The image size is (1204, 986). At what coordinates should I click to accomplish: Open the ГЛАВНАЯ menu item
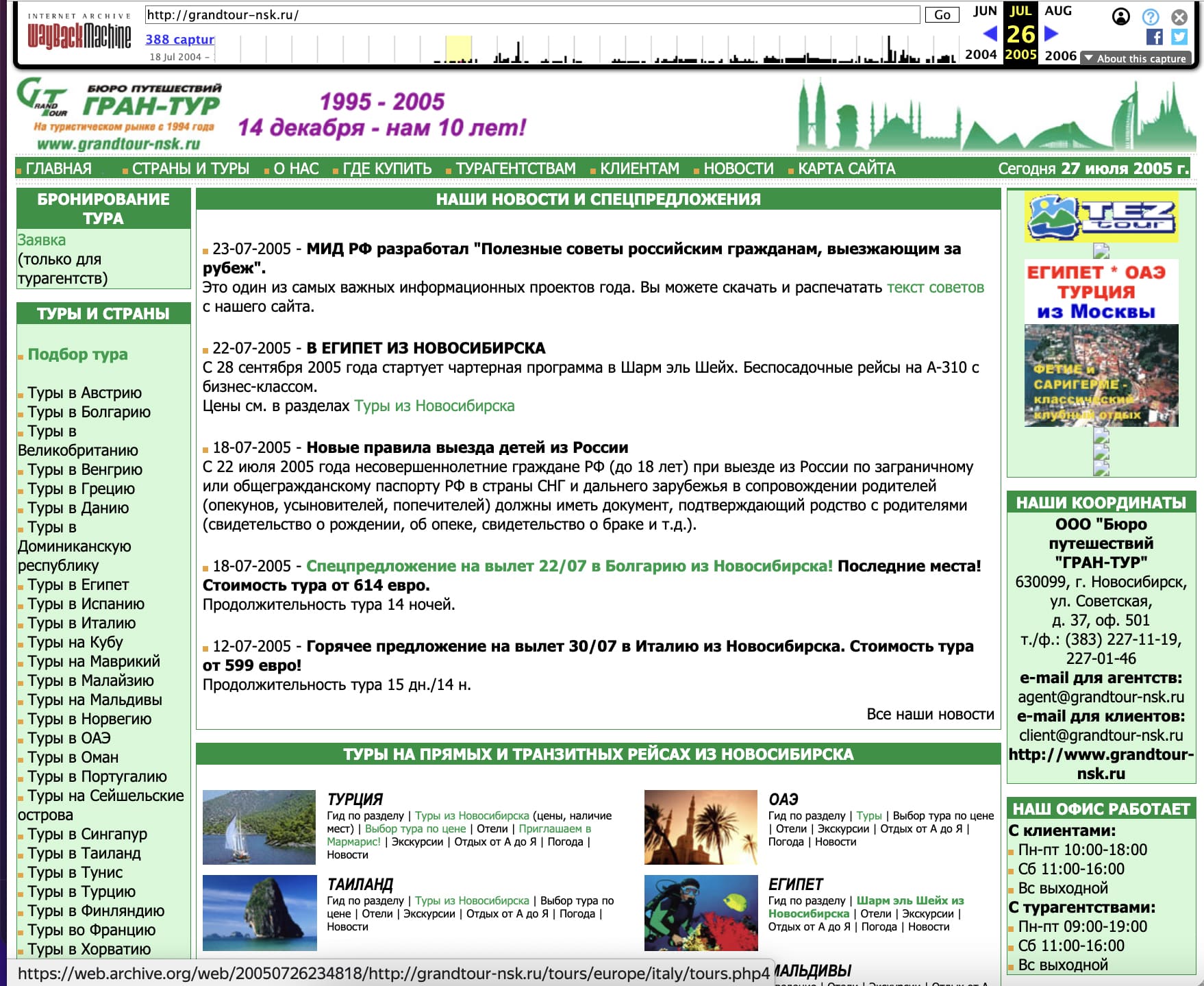(x=58, y=168)
